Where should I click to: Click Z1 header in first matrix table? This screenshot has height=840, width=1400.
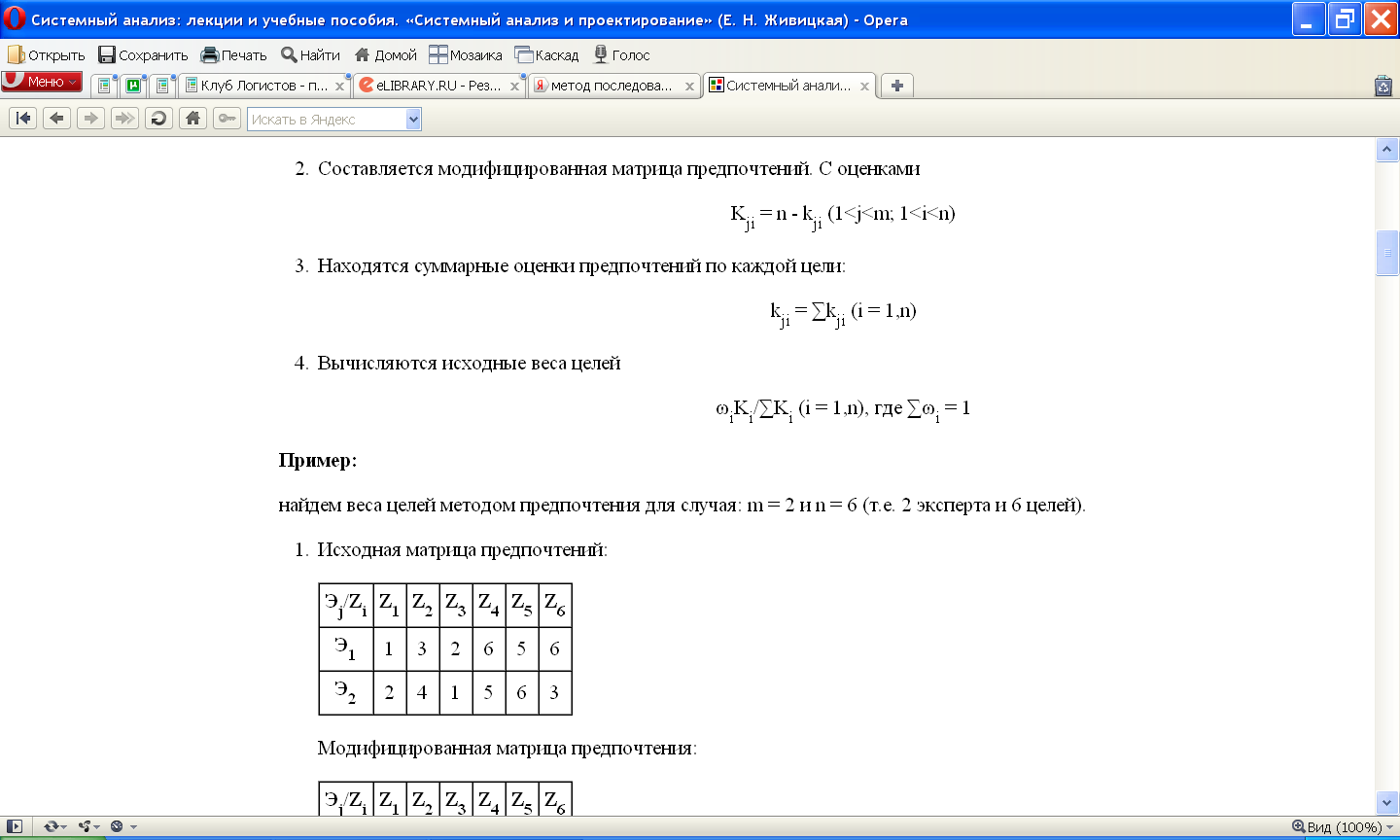[x=390, y=605]
